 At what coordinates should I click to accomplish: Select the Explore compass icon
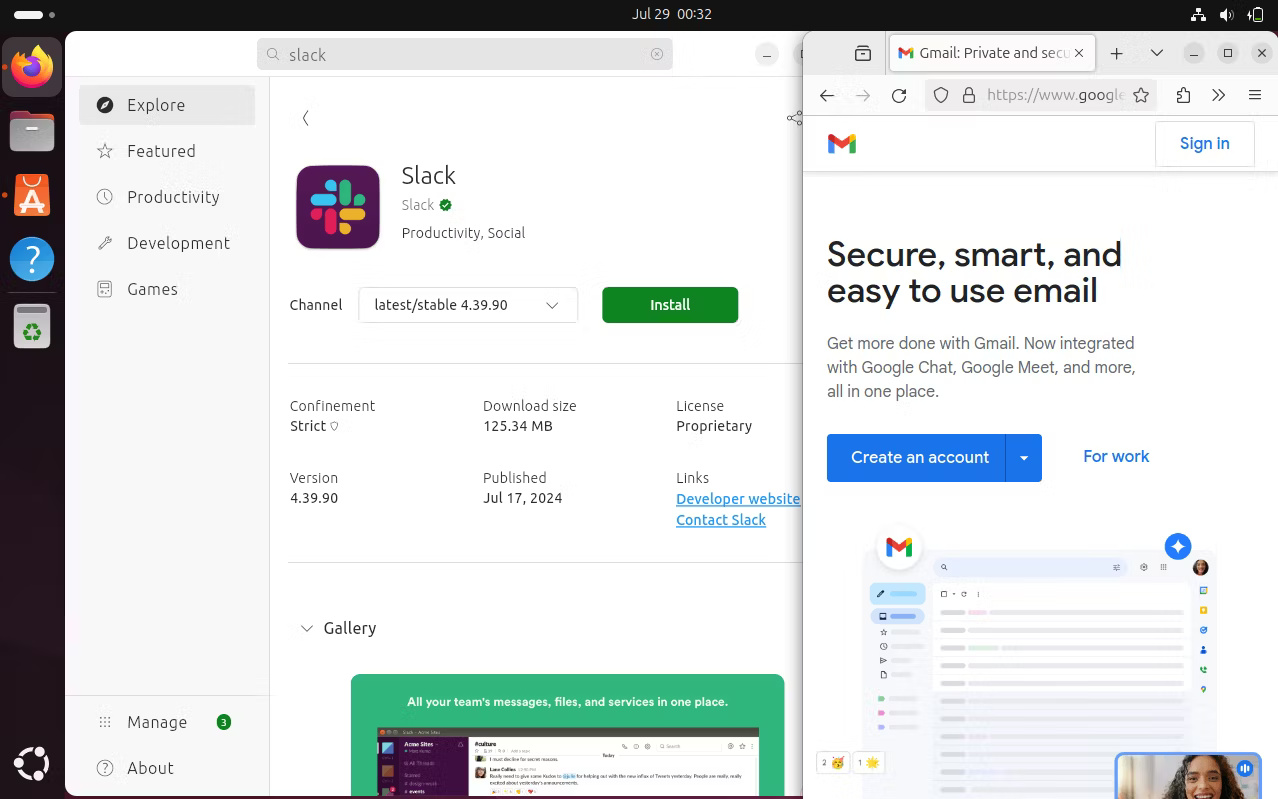pyautogui.click(x=104, y=105)
